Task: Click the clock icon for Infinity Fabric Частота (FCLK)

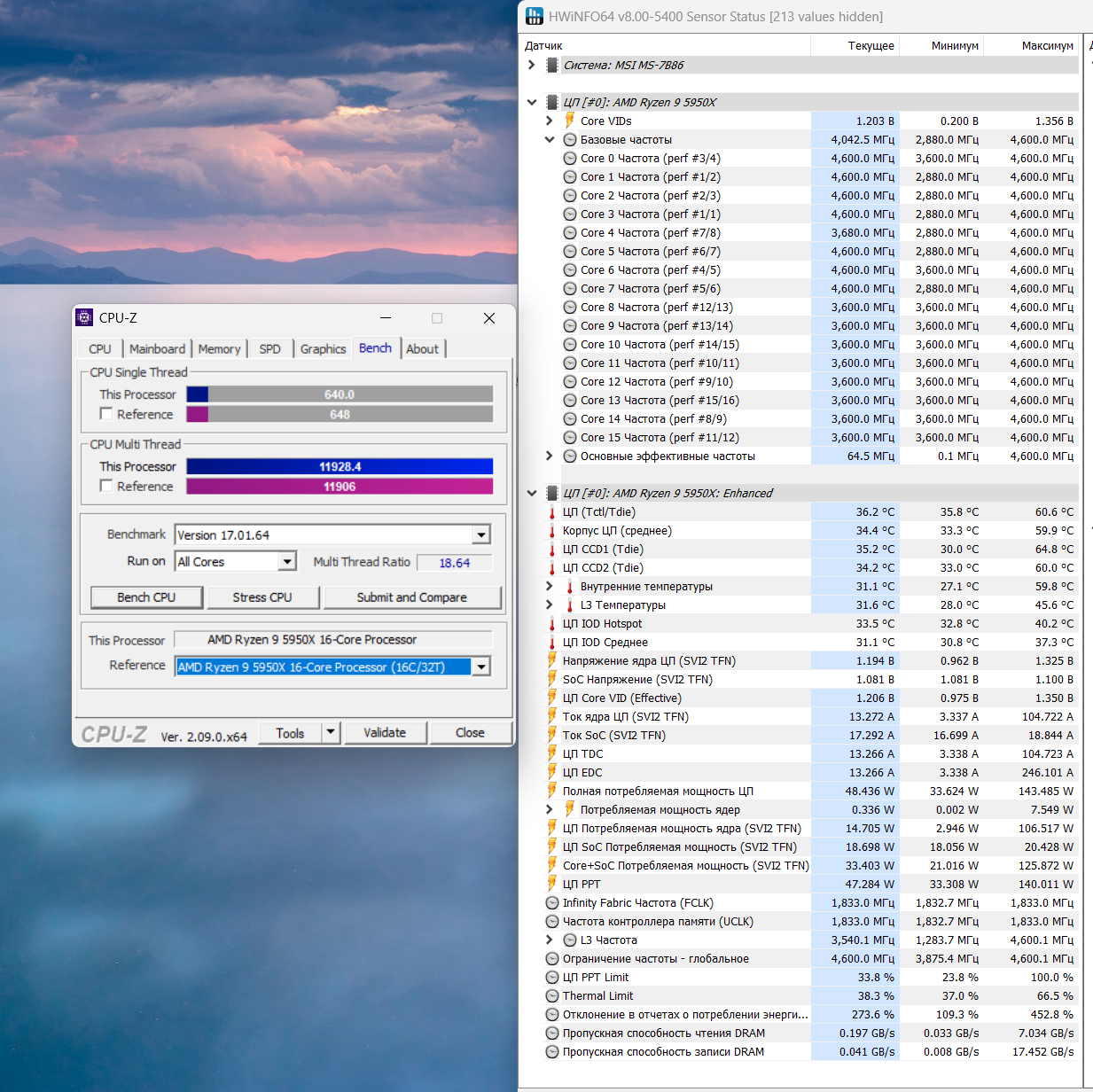Action: pos(552,902)
